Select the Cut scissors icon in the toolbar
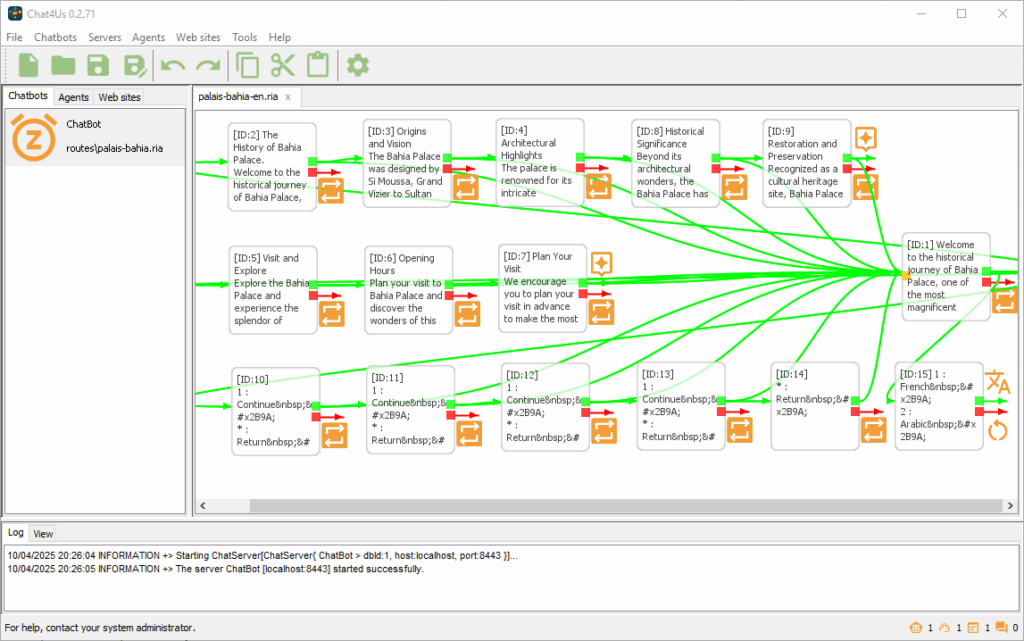This screenshot has width=1024, height=641. 283,64
